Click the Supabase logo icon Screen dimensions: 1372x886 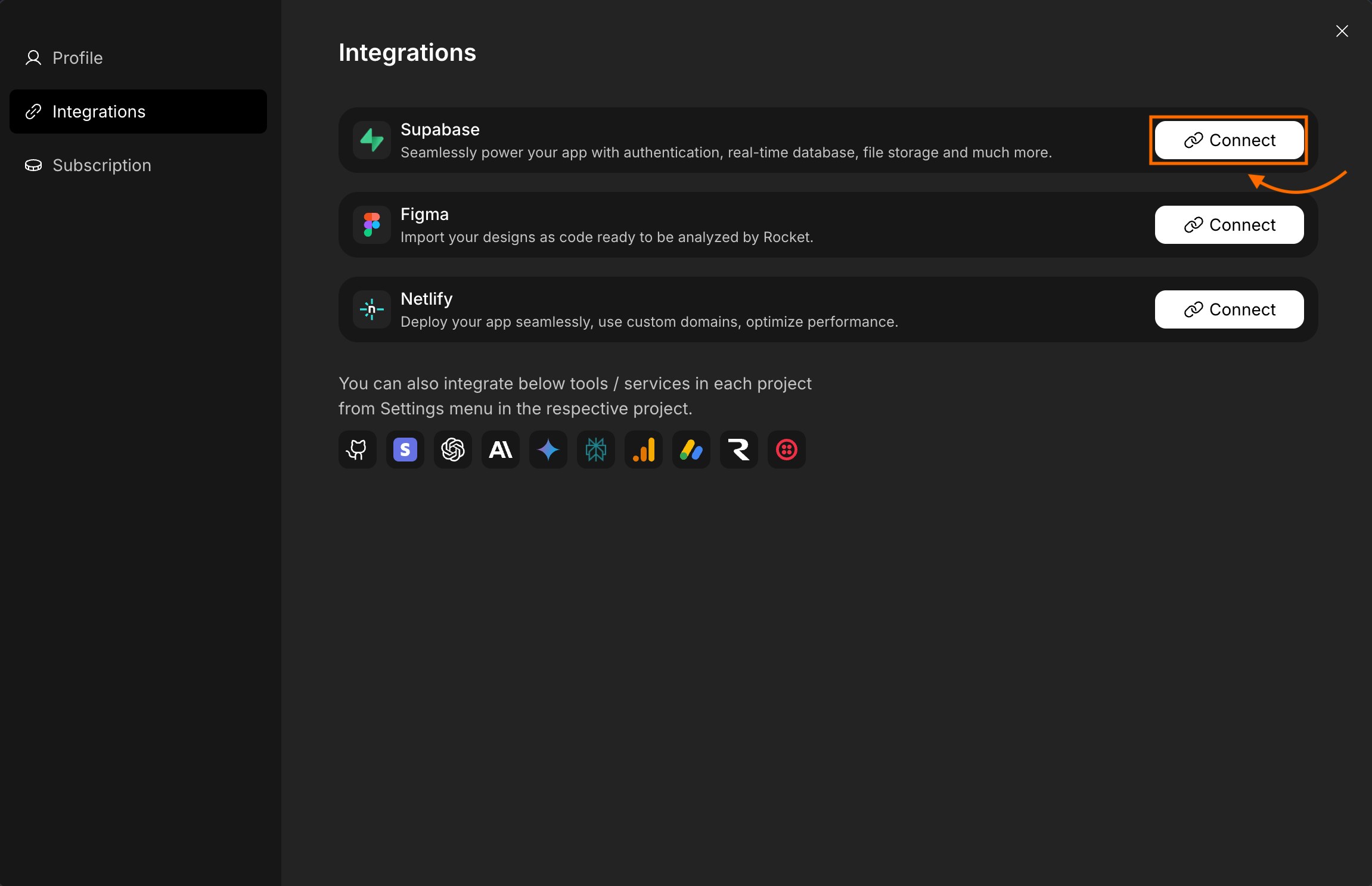click(x=371, y=140)
